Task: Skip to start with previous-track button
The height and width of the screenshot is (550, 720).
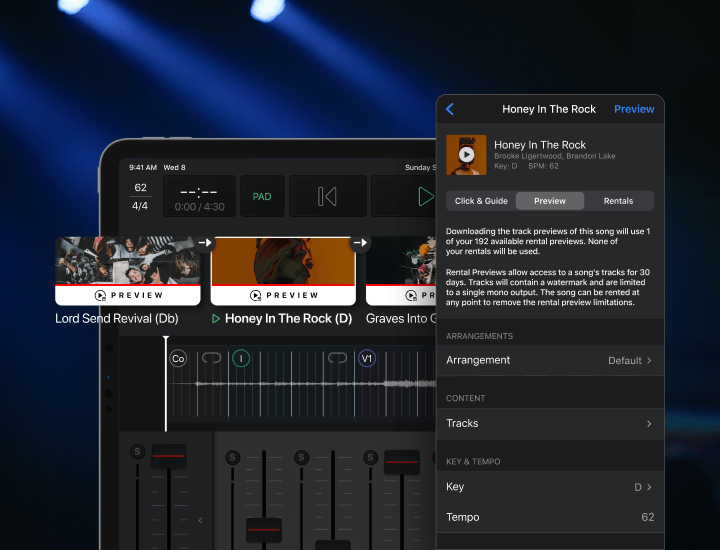Action: (327, 196)
